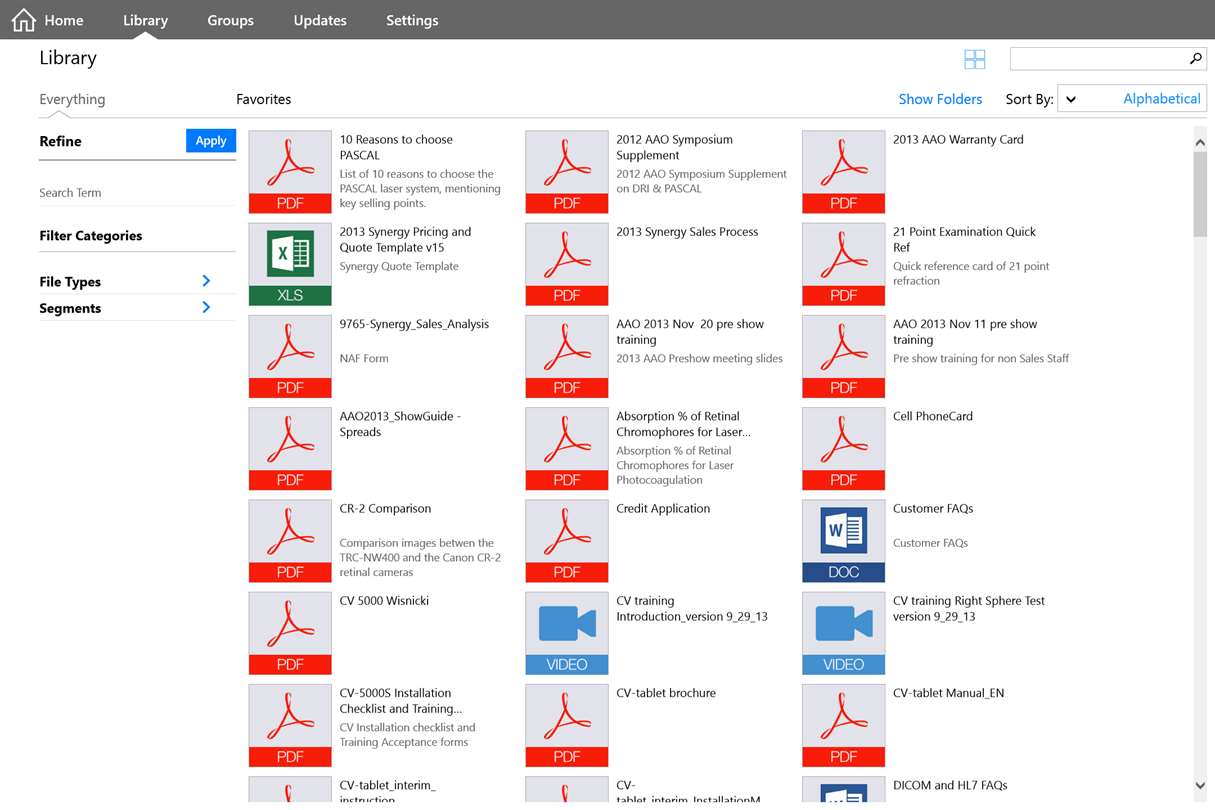Open Groups in top navigation
The height and width of the screenshot is (810, 1215).
coord(230,20)
